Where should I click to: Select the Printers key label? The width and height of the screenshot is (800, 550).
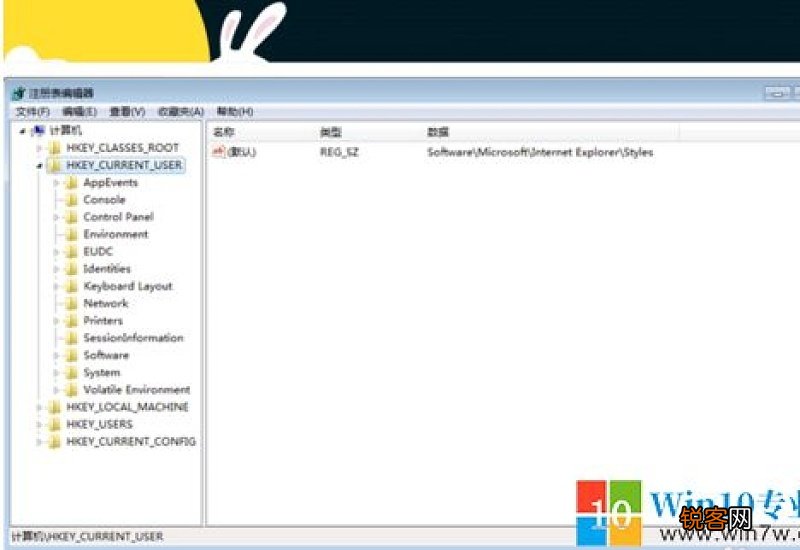coord(103,321)
